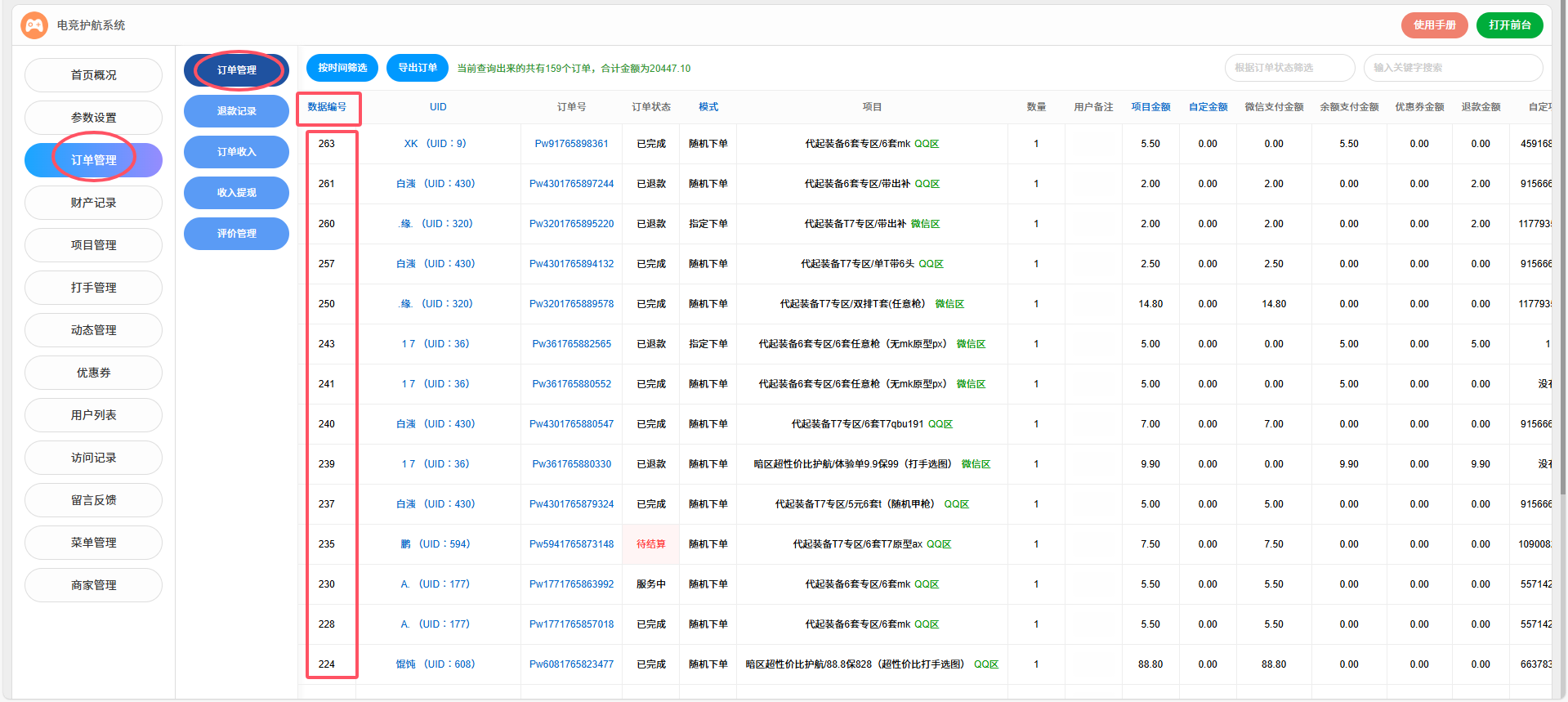Open 打手管理 in the sidebar
The width and height of the screenshot is (1568, 702).
[93, 288]
